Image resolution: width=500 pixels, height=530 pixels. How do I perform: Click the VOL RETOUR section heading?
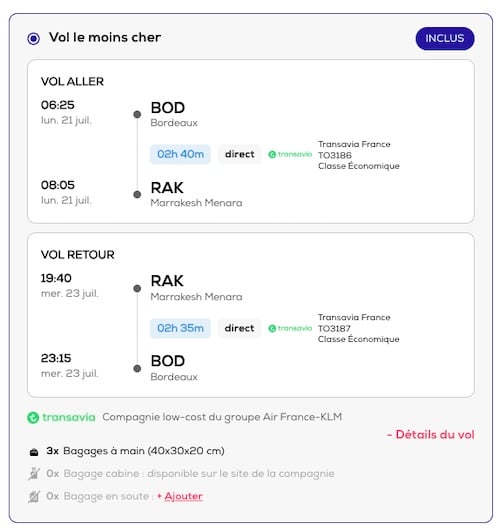coord(78,255)
